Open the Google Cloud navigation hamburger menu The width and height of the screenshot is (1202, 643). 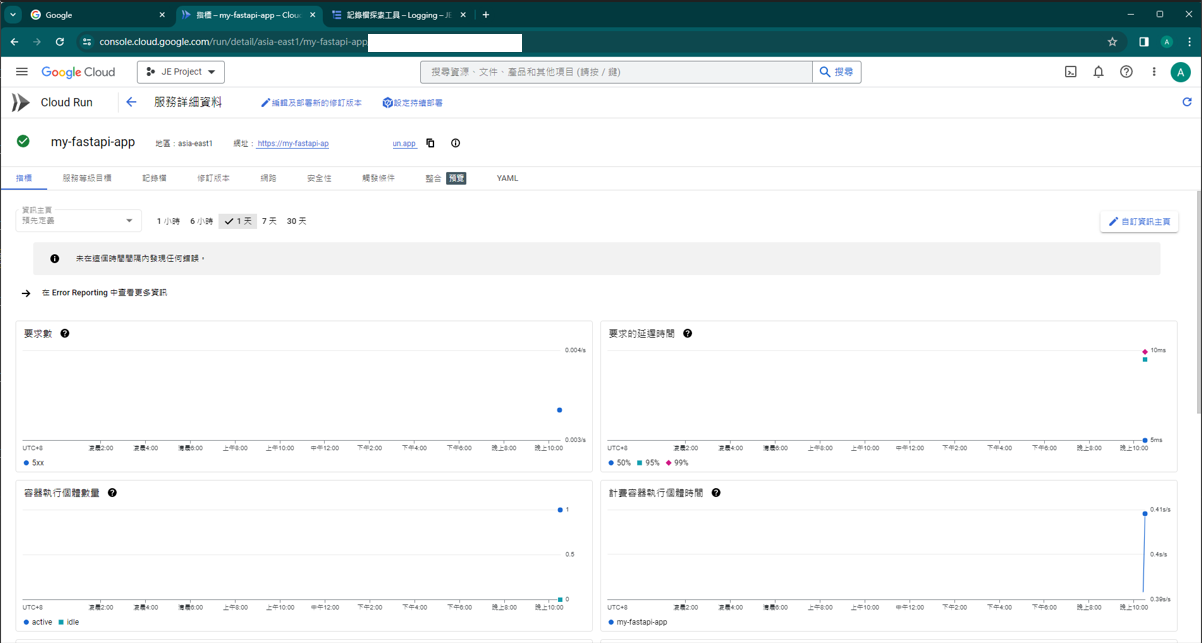click(21, 72)
